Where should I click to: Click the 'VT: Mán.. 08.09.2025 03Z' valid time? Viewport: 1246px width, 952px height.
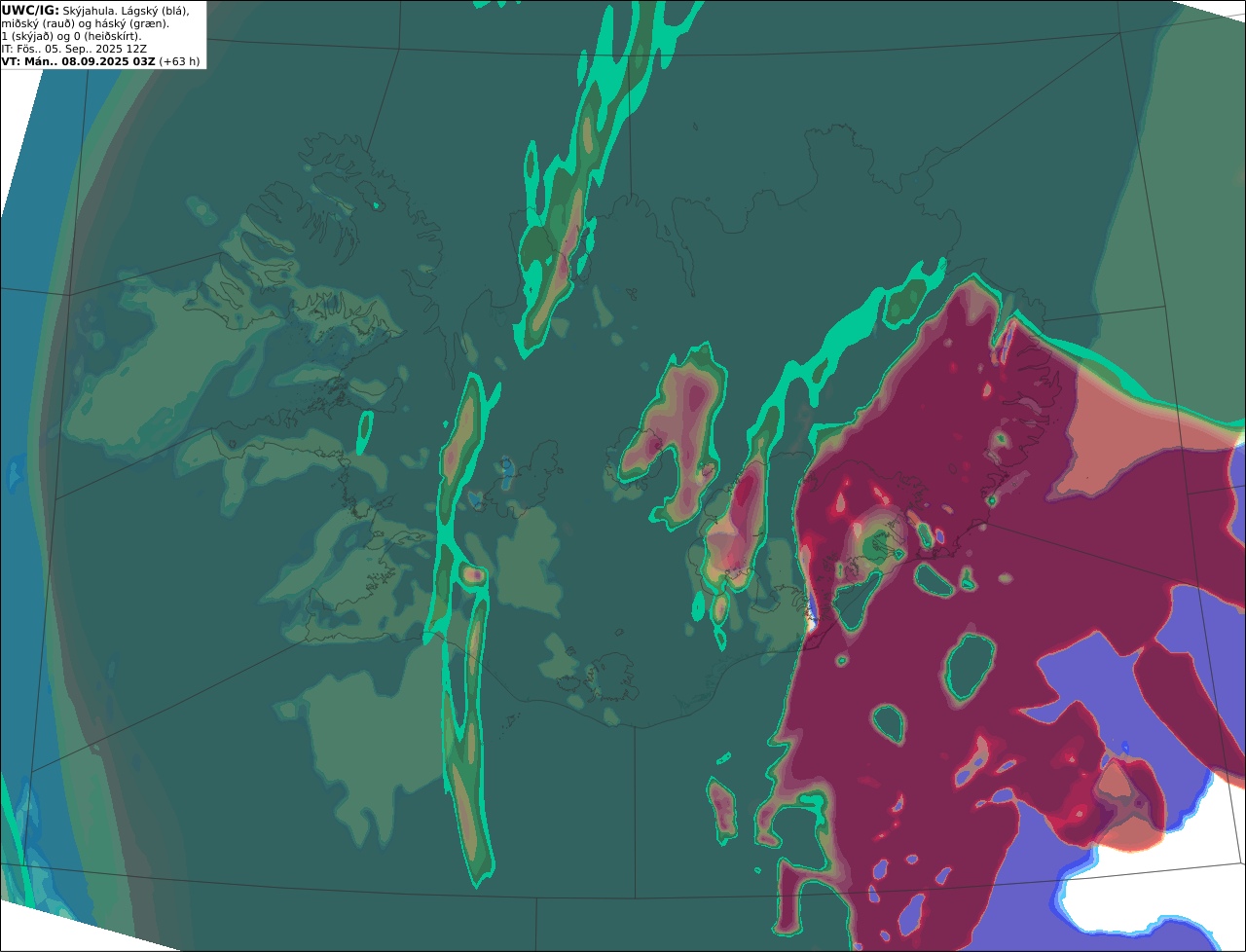[79, 60]
